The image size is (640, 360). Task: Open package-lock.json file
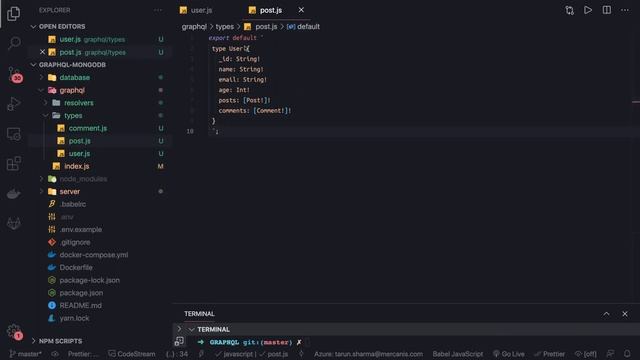pyautogui.click(x=90, y=280)
